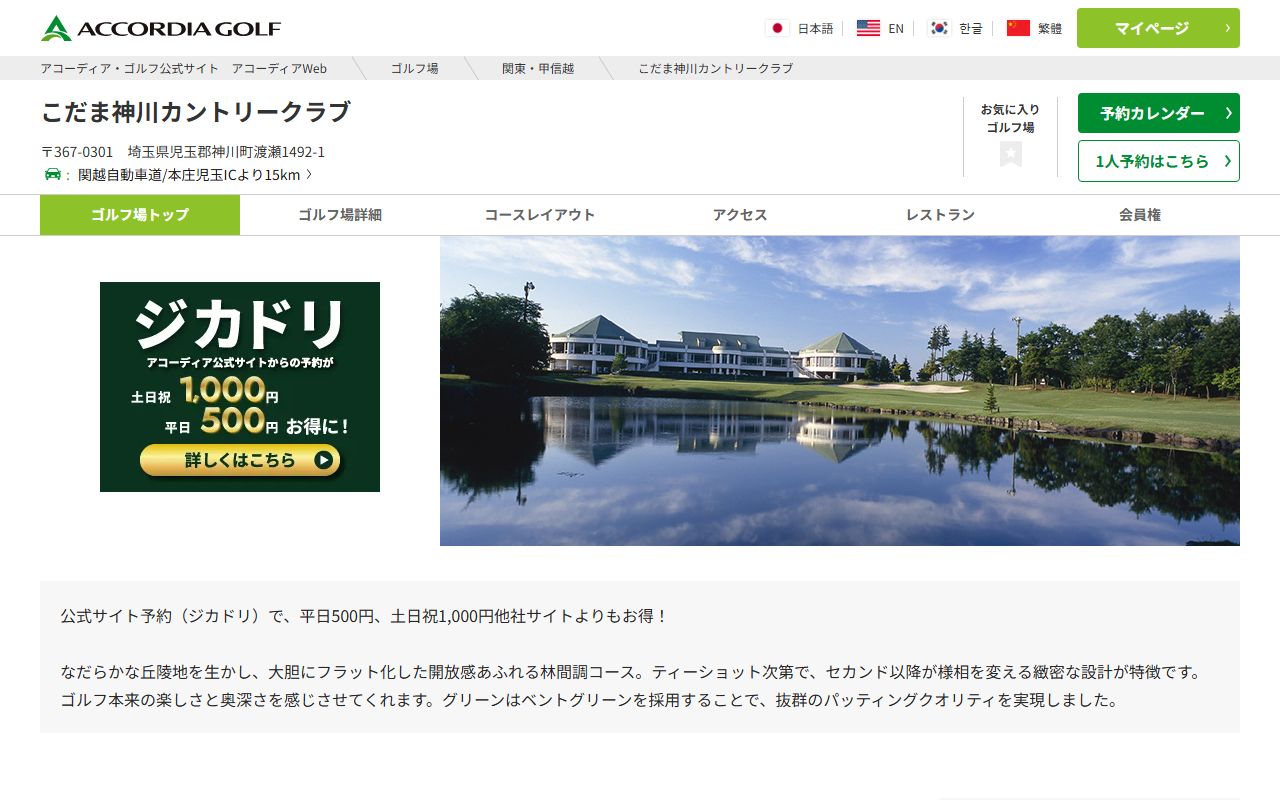This screenshot has height=800, width=1280.
Task: Switch language to 繁體
Action: click(1050, 29)
